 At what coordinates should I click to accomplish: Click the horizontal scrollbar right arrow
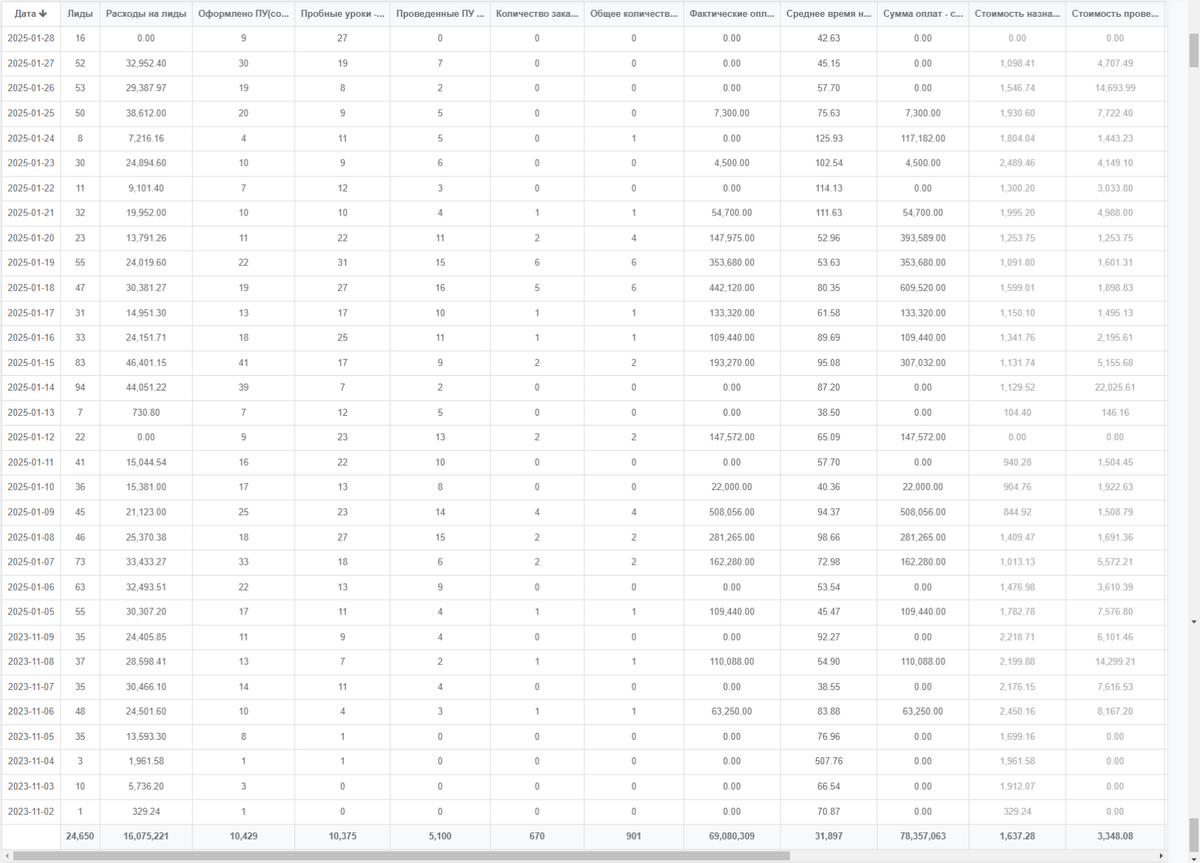click(1162, 856)
